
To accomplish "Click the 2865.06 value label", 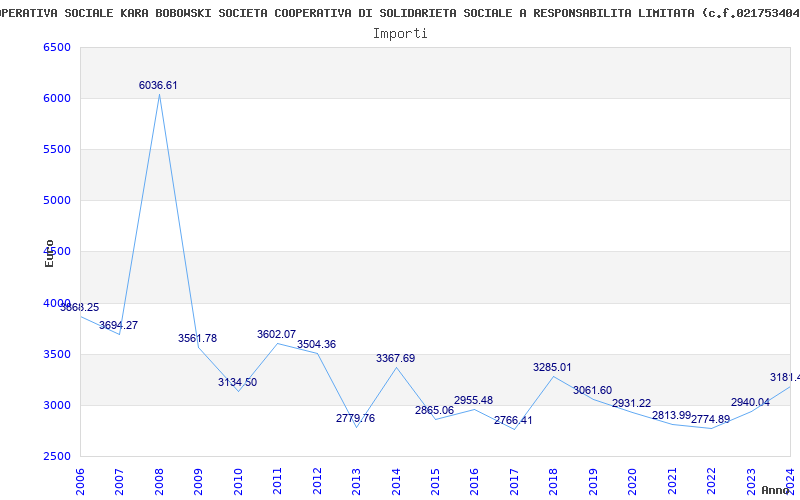I will tap(434, 410).
